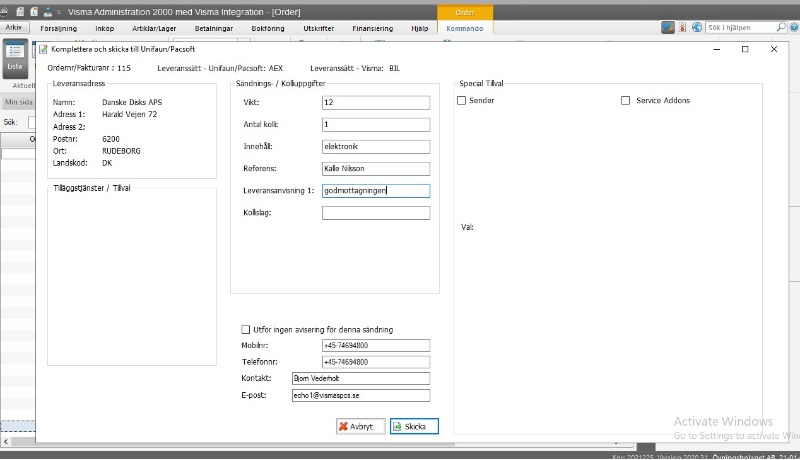Click the blue chat icon in ribbon header
The width and height of the screenshot is (800, 460).
tap(668, 27)
